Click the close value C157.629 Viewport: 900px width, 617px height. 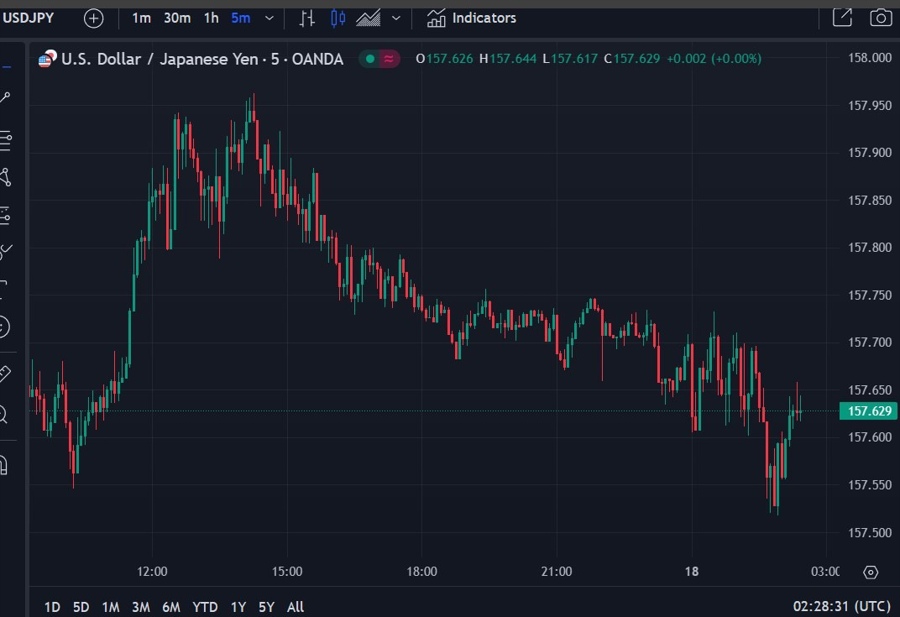click(x=631, y=59)
